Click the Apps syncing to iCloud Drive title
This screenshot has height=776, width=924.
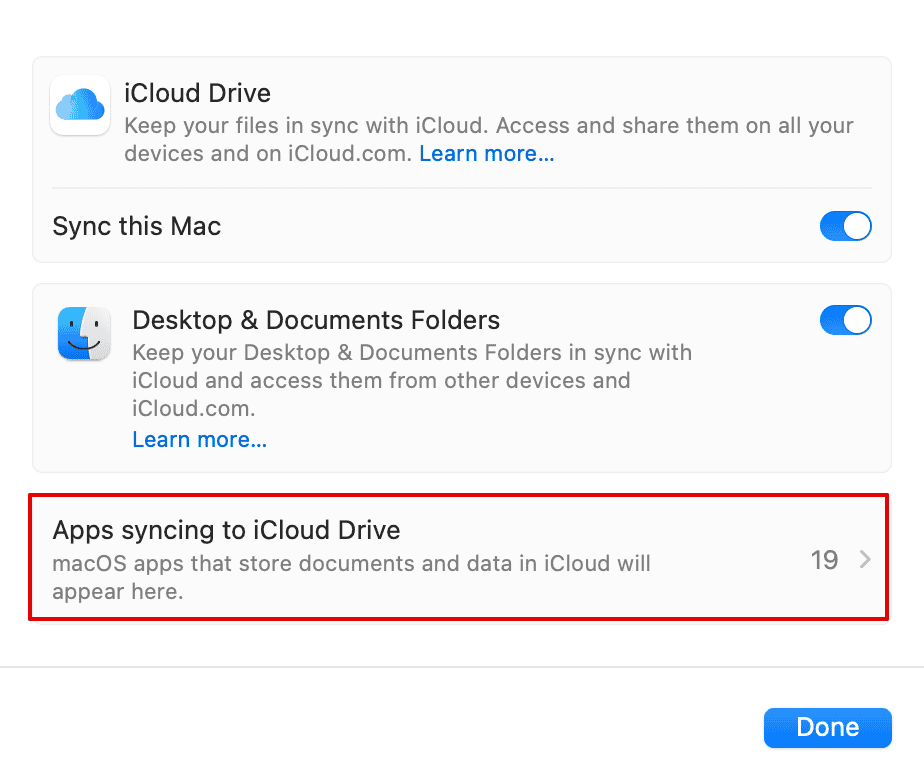[226, 530]
